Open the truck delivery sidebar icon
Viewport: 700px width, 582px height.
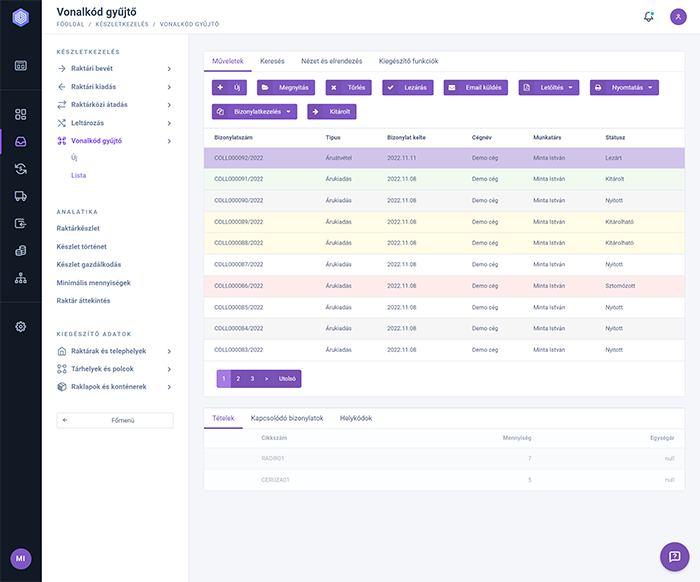(20, 196)
